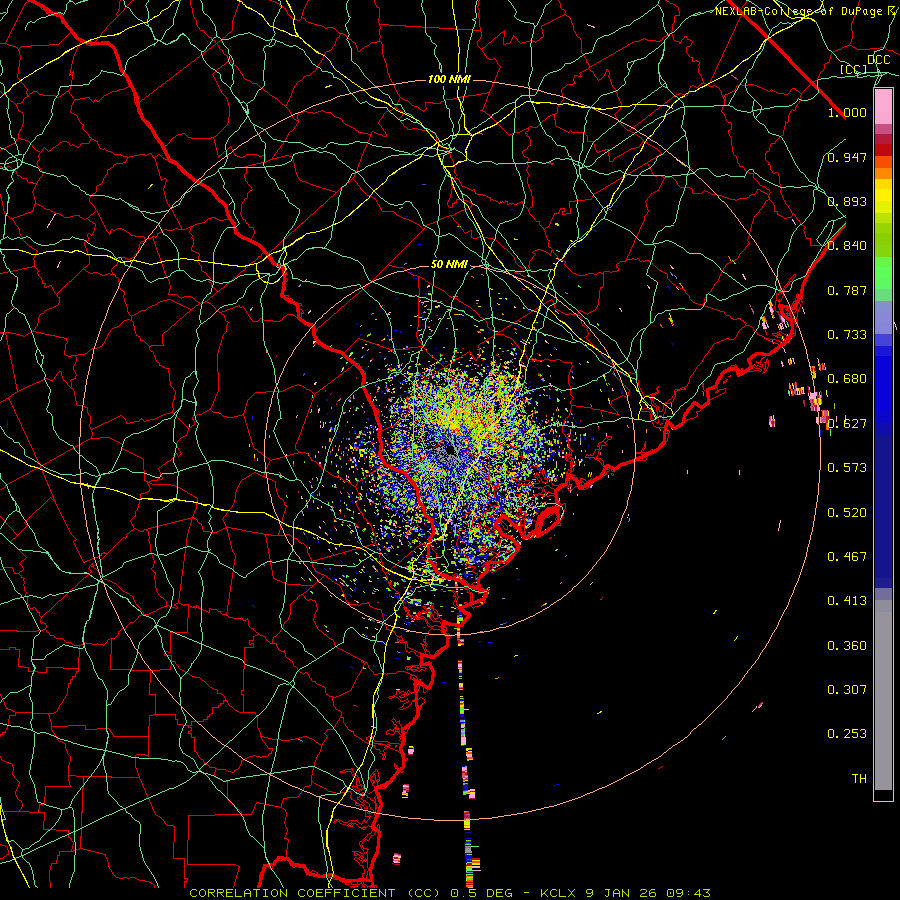Select the 0.787 scale value
The image size is (900, 900).
847,290
